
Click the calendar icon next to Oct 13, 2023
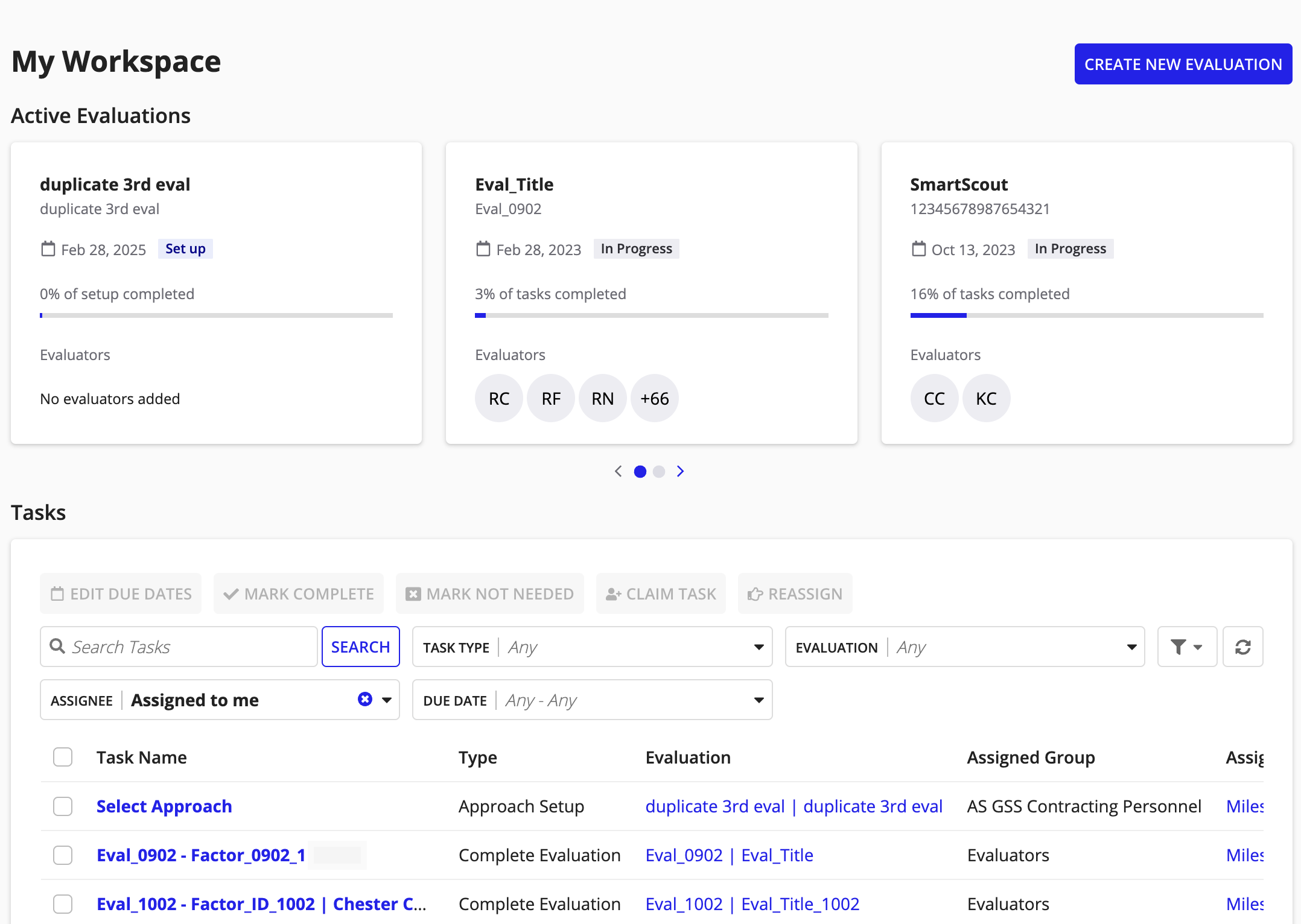(918, 248)
